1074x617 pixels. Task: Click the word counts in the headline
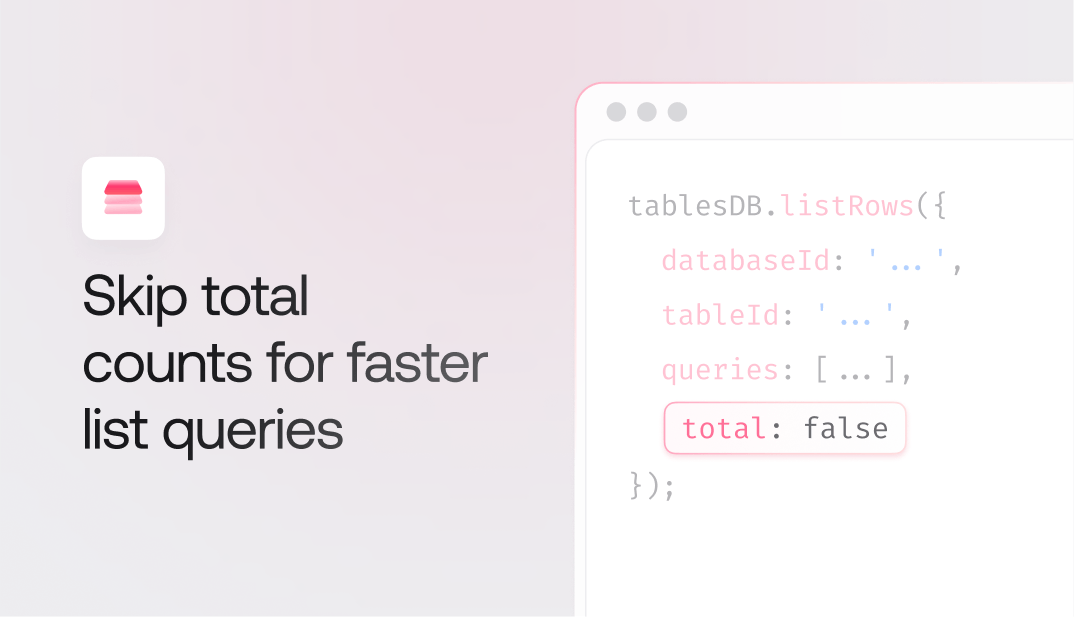[x=166, y=365]
